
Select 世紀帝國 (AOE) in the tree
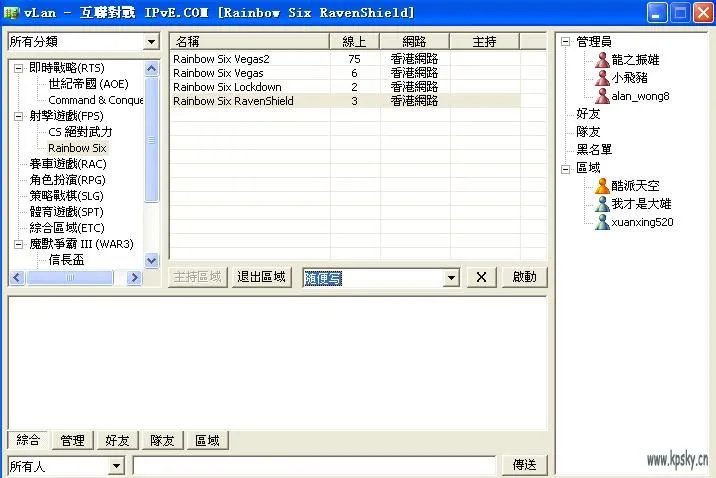88,84
